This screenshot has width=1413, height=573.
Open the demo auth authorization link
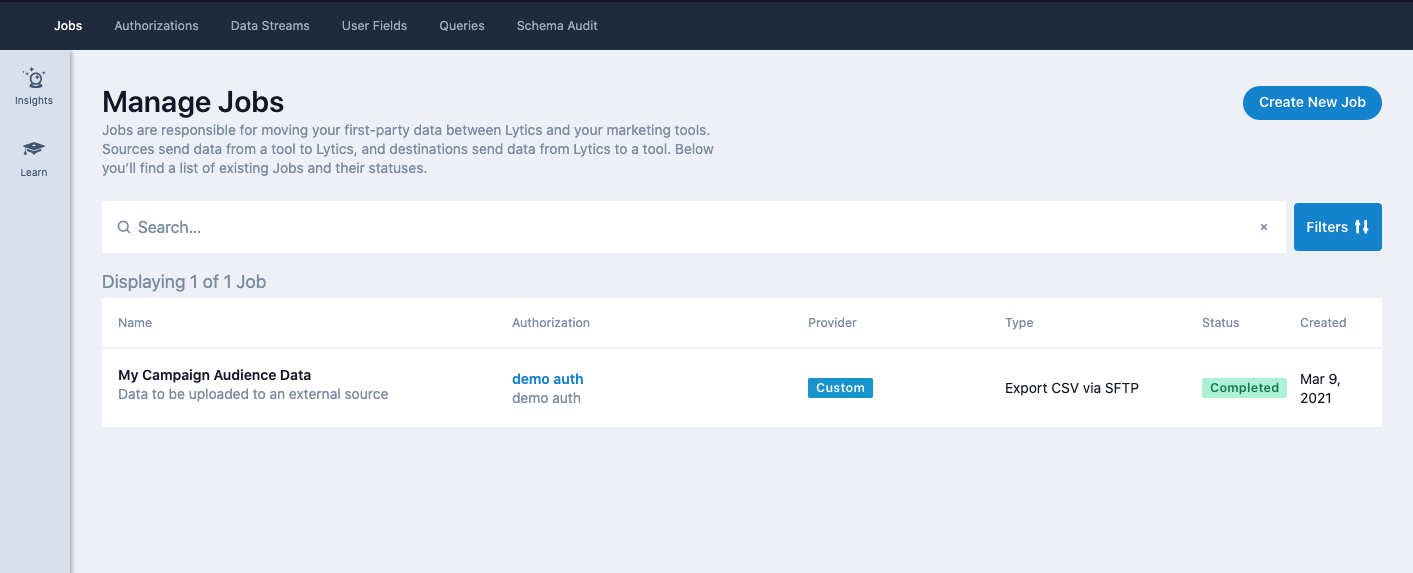[x=547, y=379]
